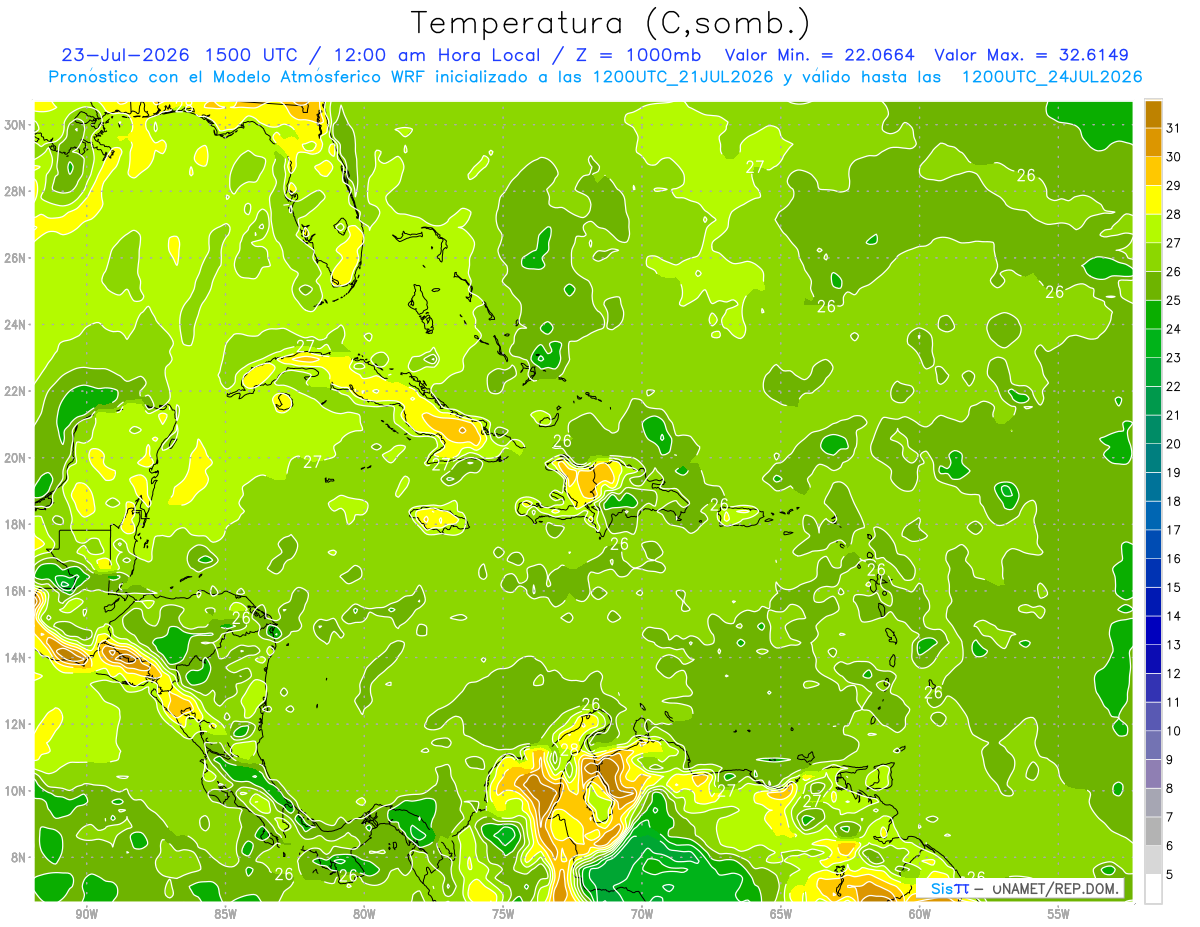Click the '29' label on the color scale
This screenshot has width=1200, height=927.
[1174, 186]
